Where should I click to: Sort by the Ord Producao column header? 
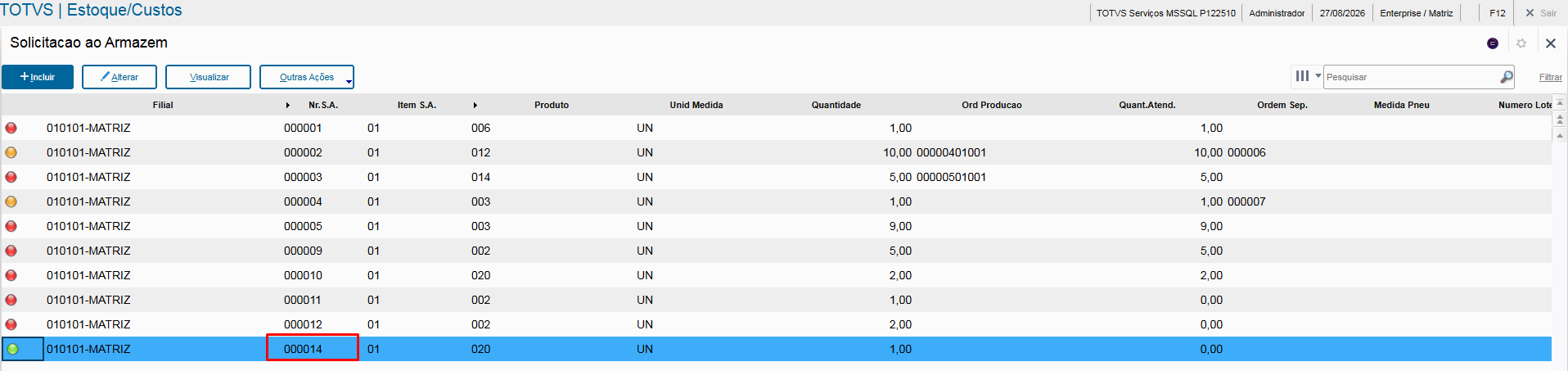[x=992, y=105]
